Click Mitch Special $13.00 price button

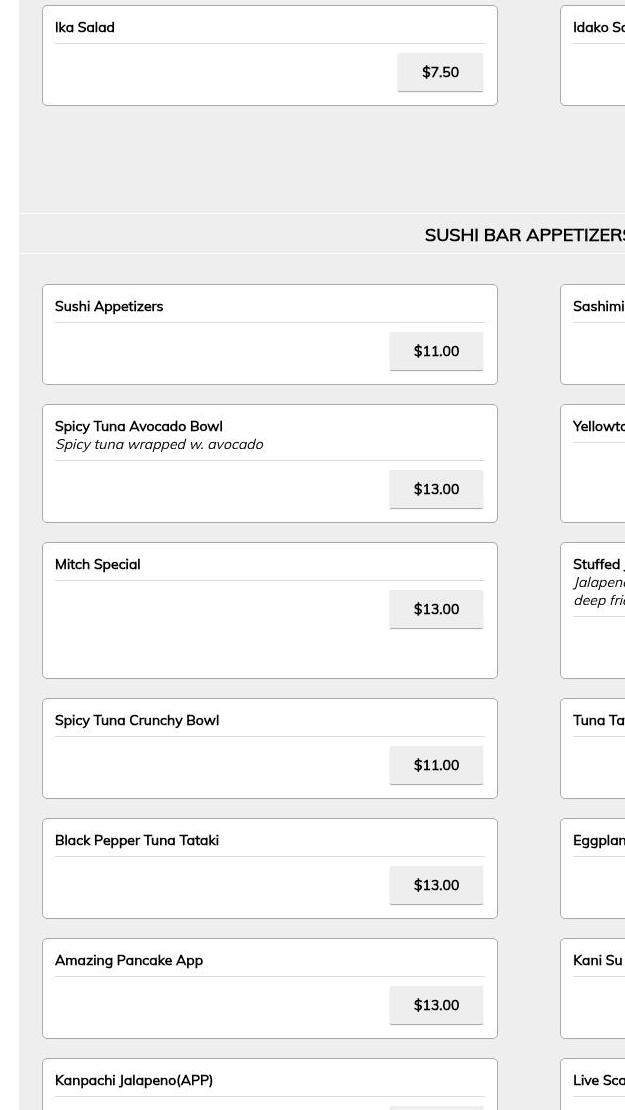436,609
